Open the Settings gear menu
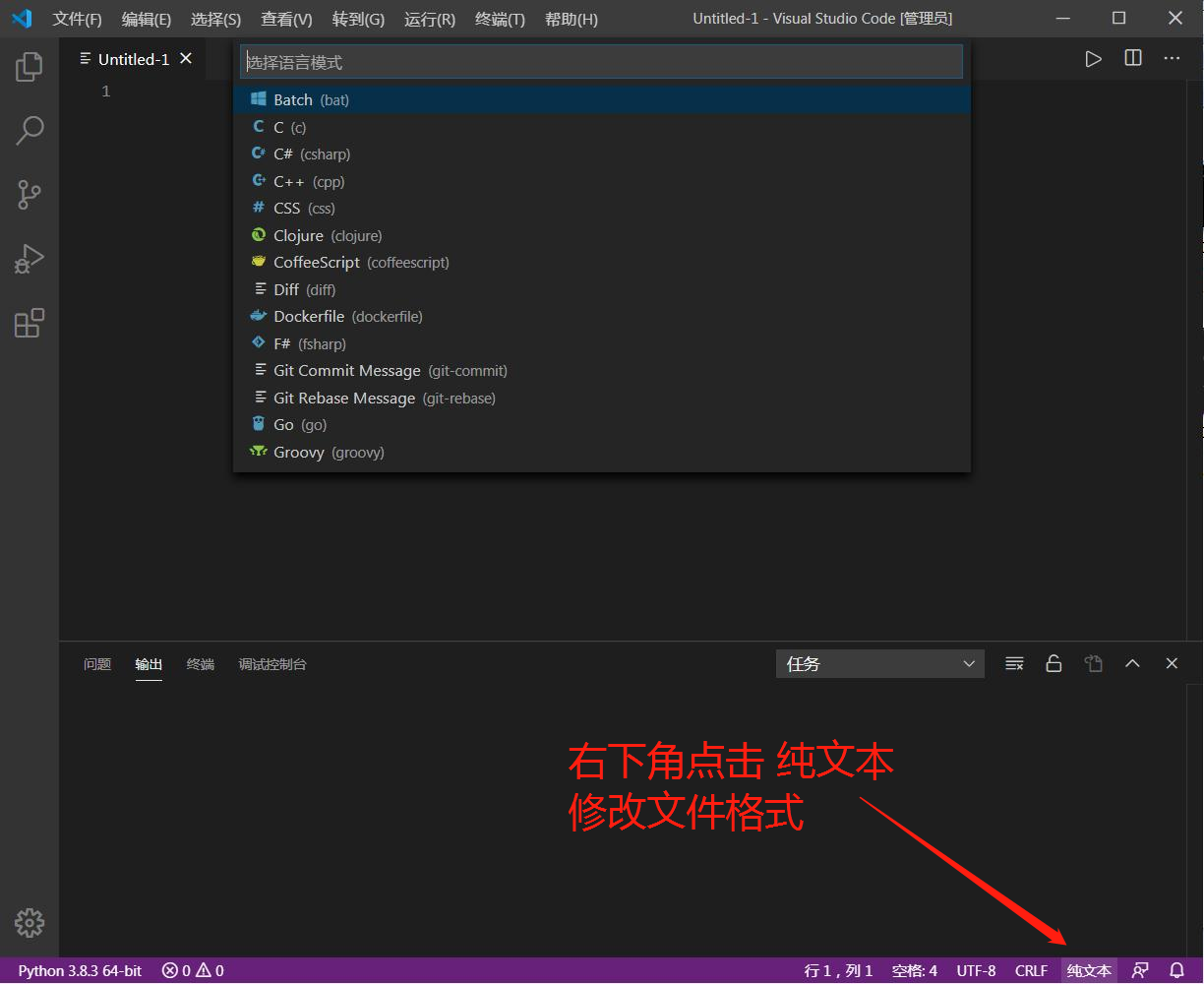 (29, 923)
